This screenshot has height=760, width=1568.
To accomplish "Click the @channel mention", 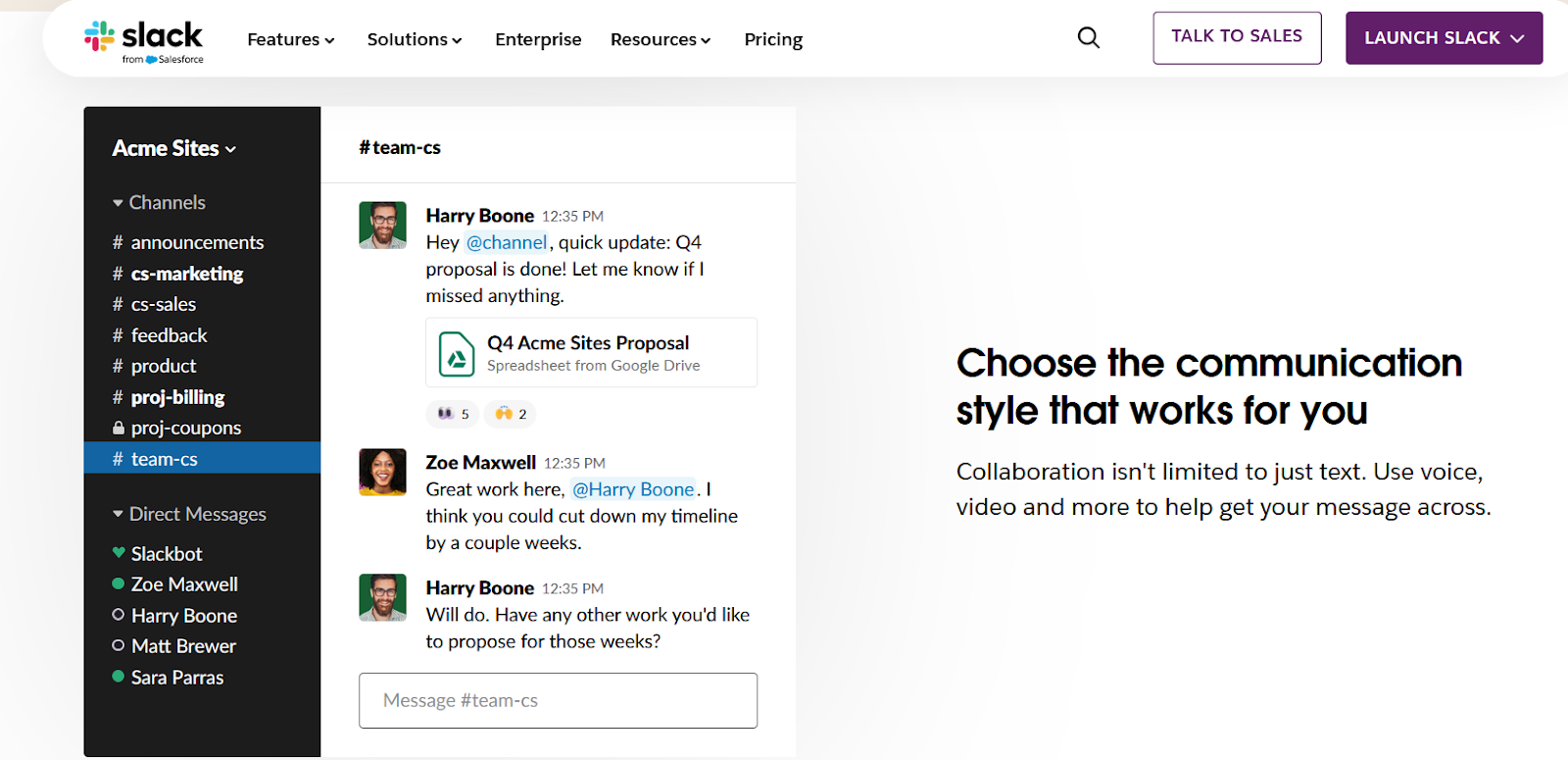I will pos(507,242).
